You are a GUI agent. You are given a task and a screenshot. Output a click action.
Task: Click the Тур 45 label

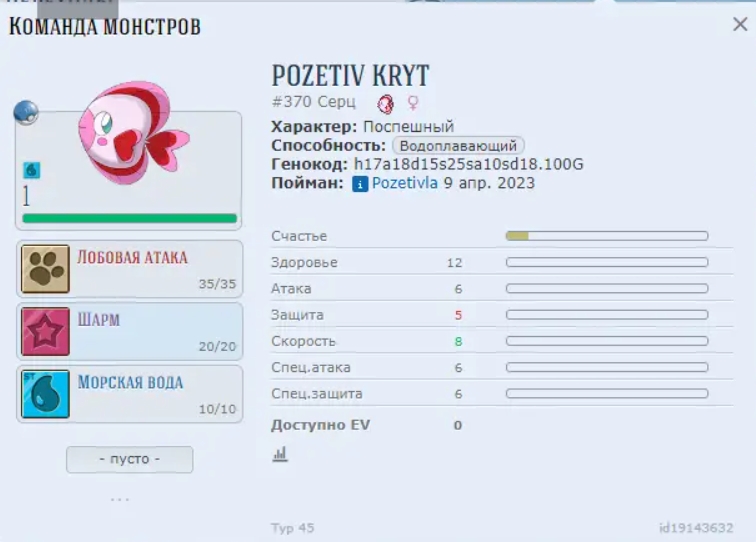pyautogui.click(x=292, y=528)
